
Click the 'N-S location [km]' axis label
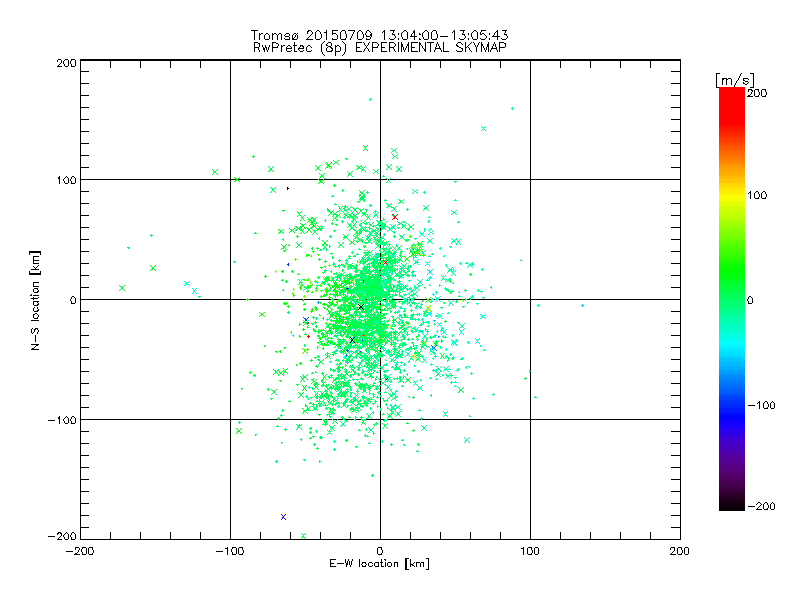click(x=35, y=300)
